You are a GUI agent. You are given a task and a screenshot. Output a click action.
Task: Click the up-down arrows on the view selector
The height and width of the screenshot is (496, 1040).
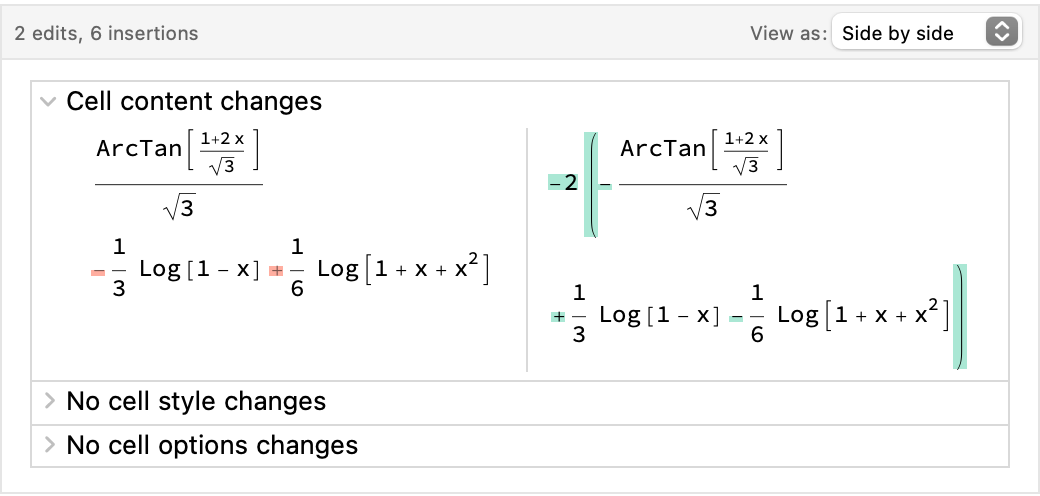tap(1000, 33)
